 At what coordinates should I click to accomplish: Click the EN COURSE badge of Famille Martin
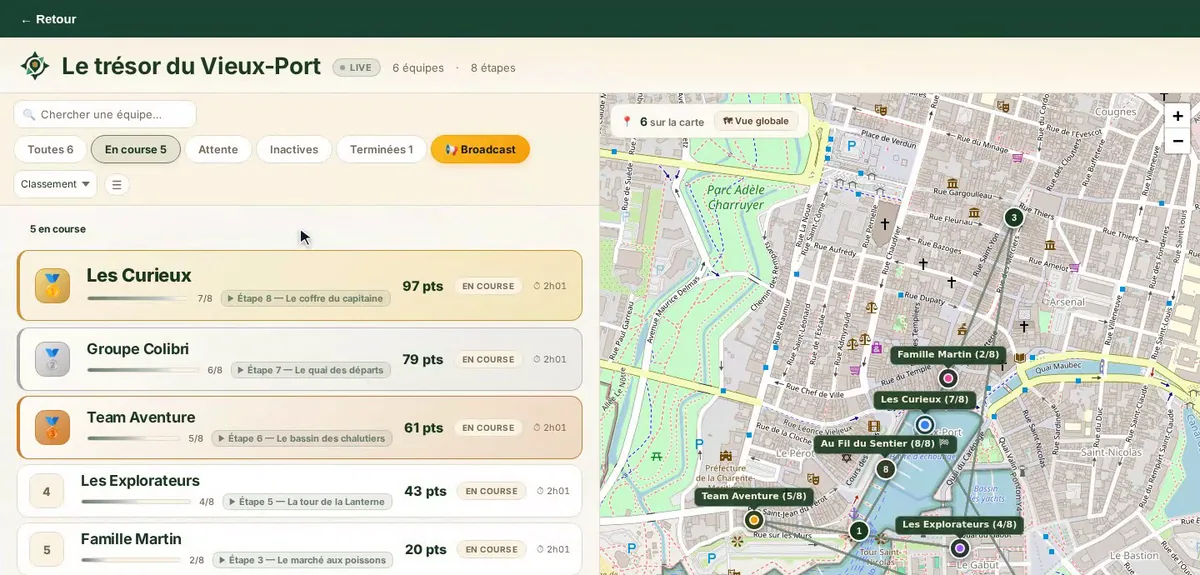point(491,549)
